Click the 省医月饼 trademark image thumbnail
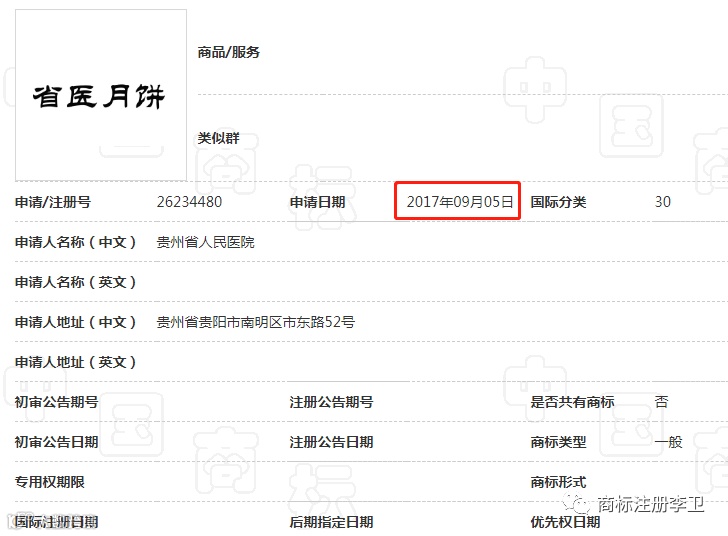Image resolution: width=728 pixels, height=536 pixels. pos(101,95)
